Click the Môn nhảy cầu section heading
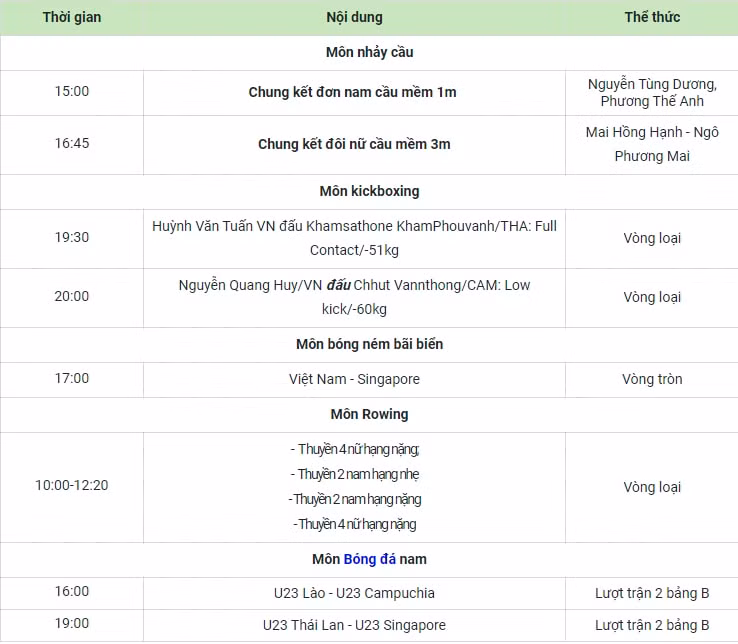This screenshot has height=644, width=738. pos(369,52)
